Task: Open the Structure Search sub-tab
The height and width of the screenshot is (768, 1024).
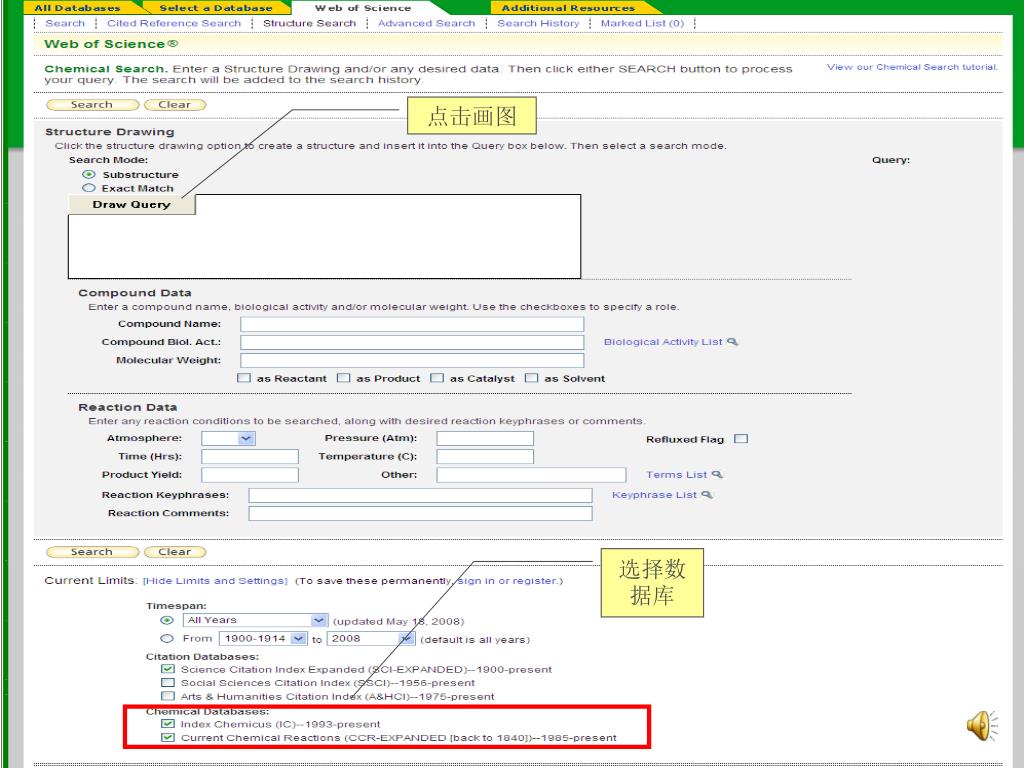Action: point(310,24)
